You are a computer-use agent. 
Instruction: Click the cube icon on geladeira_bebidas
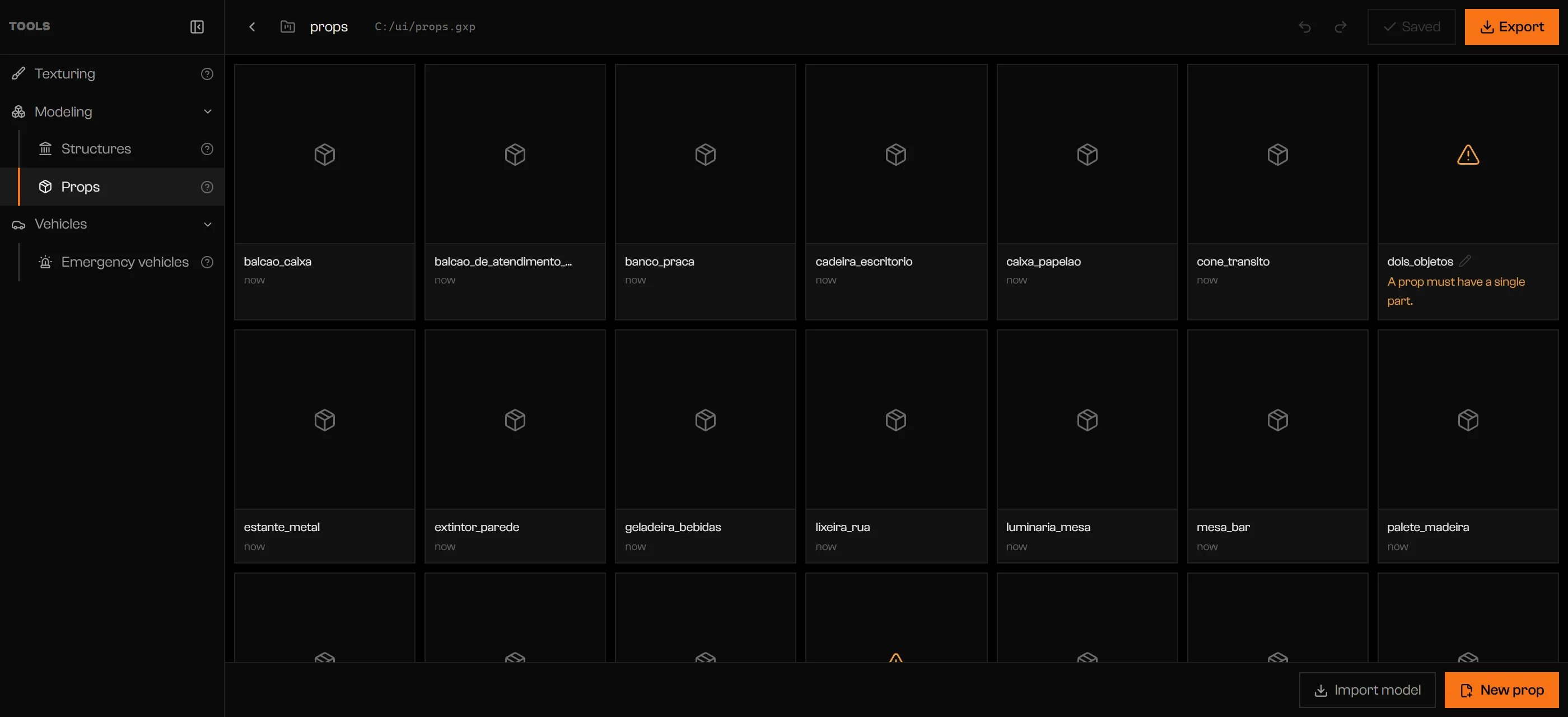pyautogui.click(x=705, y=420)
